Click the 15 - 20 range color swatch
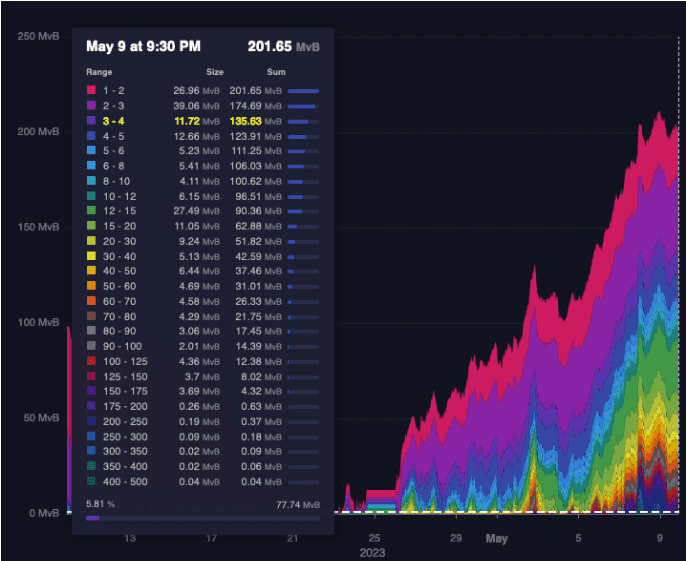This screenshot has width=686, height=561. [91, 226]
